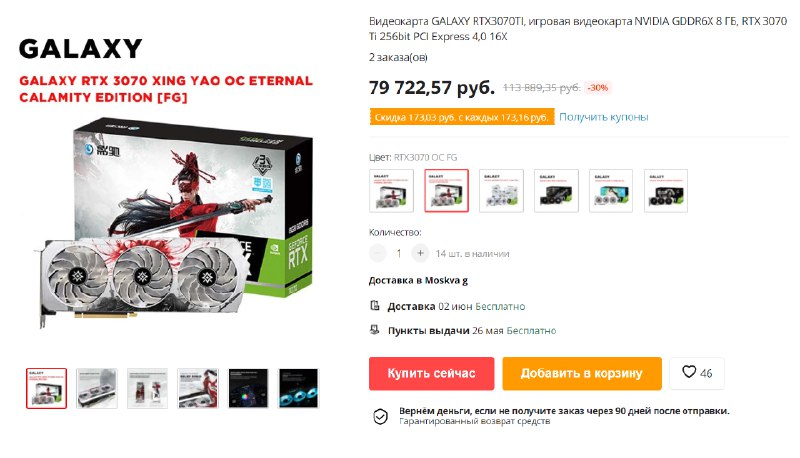The width and height of the screenshot is (800, 458).
Task: Select the last black variant swatch
Action: tap(666, 190)
